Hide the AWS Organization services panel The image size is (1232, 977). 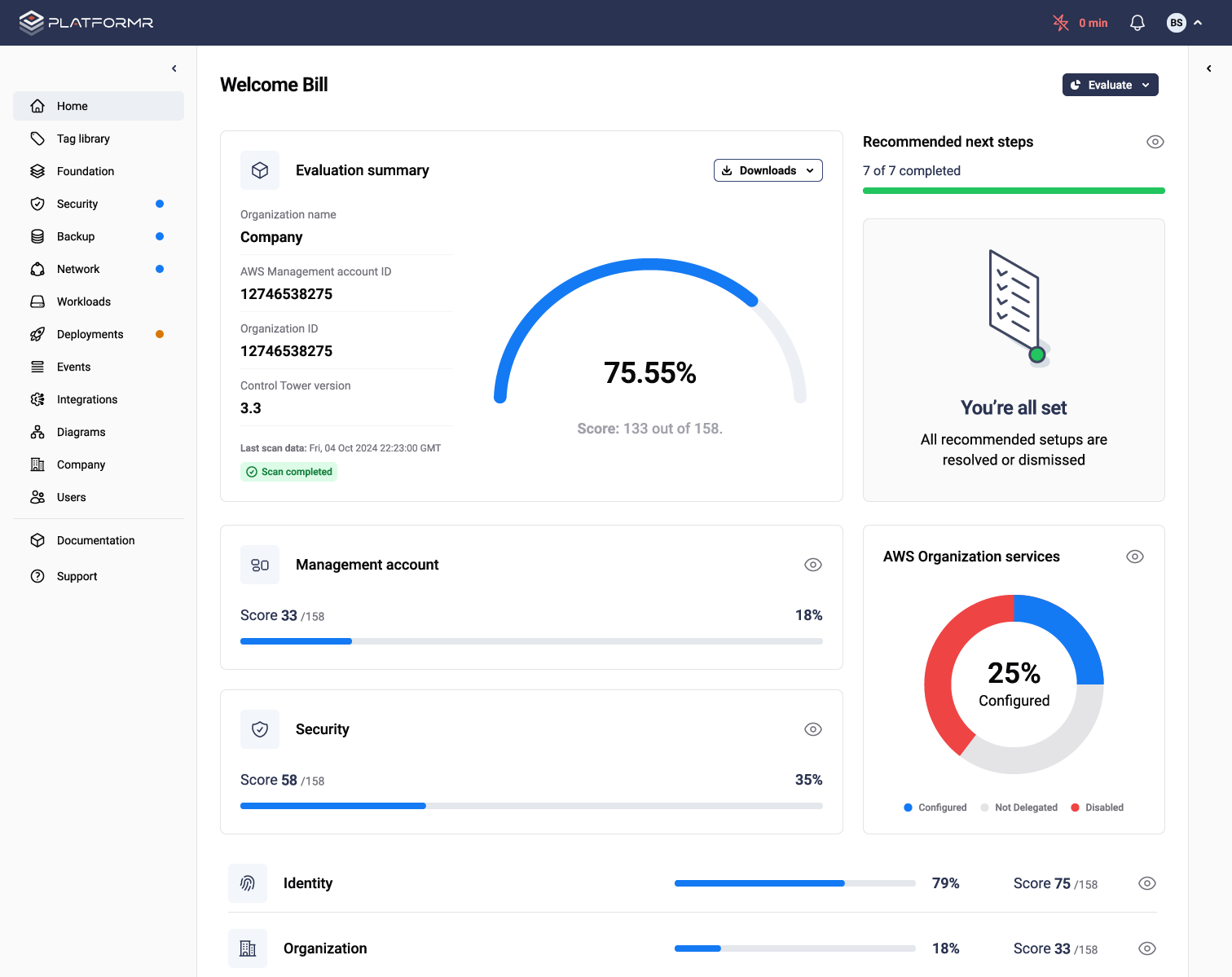point(1134,557)
